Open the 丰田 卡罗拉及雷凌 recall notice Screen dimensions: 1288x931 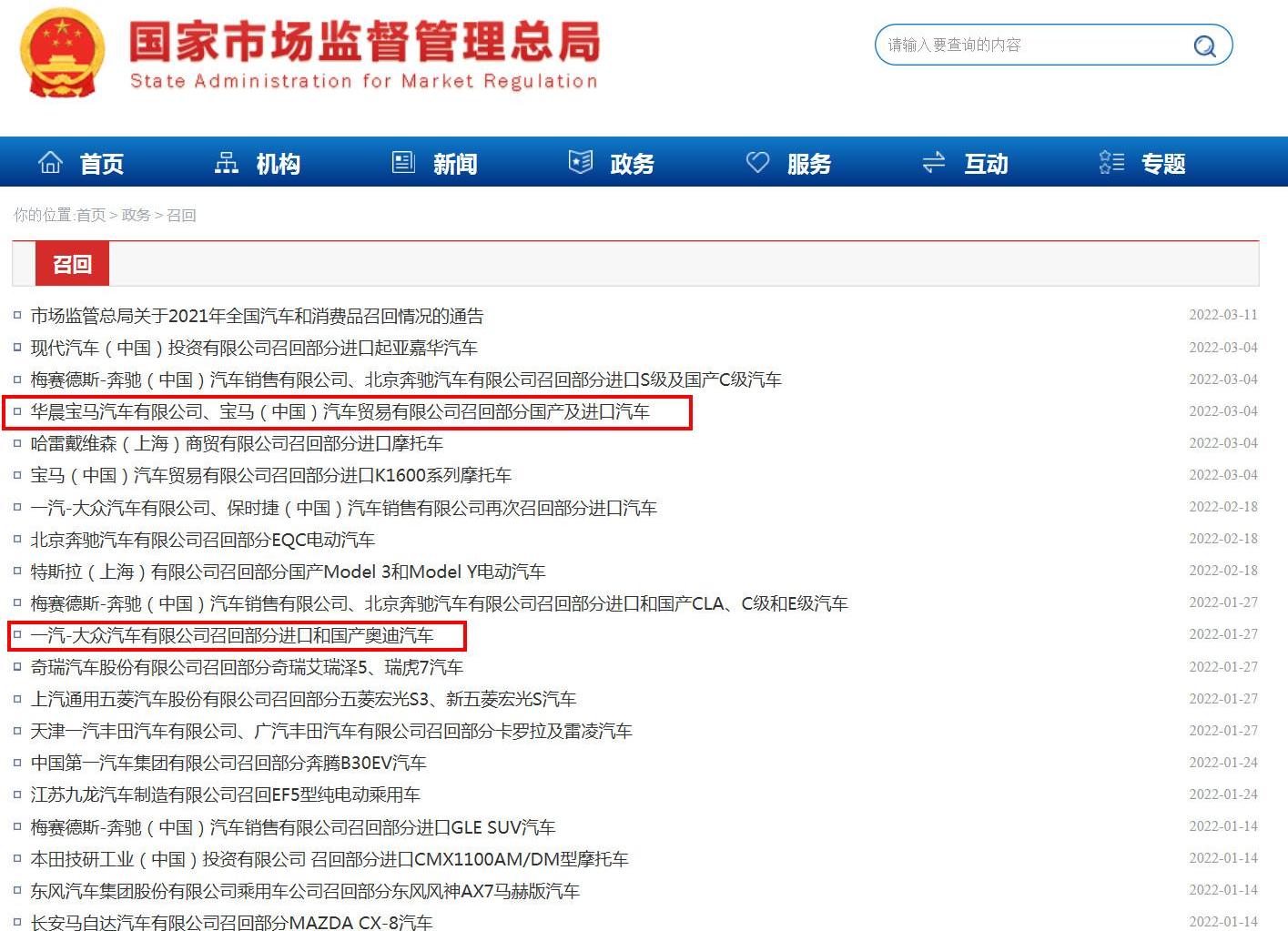pyautogui.click(x=331, y=731)
